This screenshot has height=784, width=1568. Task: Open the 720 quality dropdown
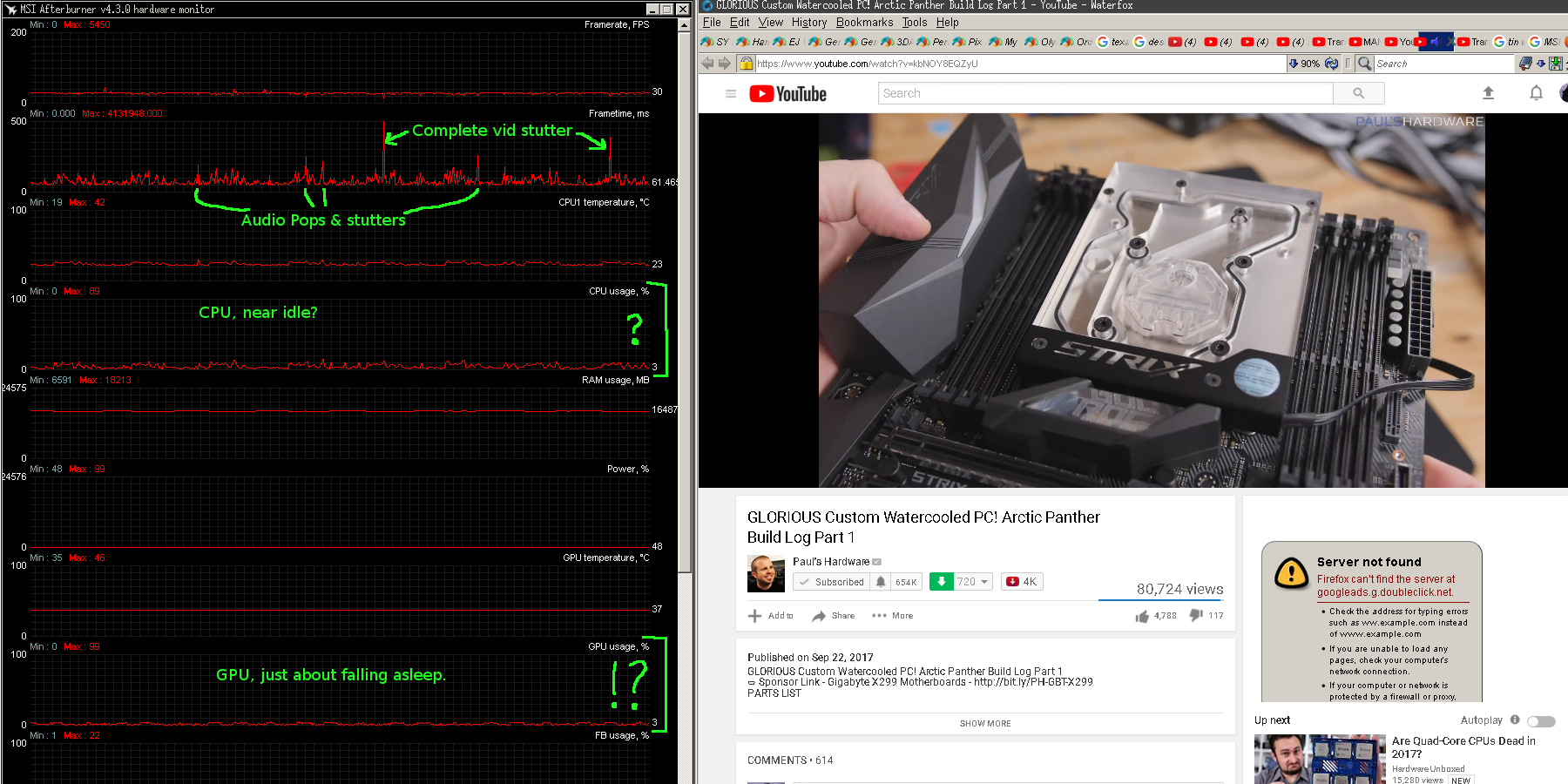pyautogui.click(x=973, y=582)
